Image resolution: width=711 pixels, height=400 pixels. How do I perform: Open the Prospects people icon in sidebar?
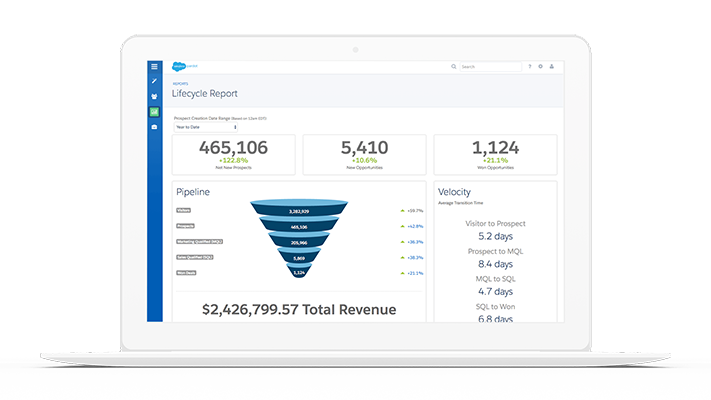pos(154,96)
